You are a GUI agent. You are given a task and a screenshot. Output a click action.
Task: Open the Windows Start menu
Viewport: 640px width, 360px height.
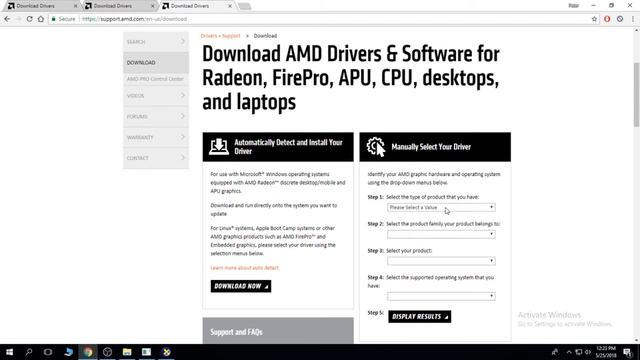coord(9,352)
